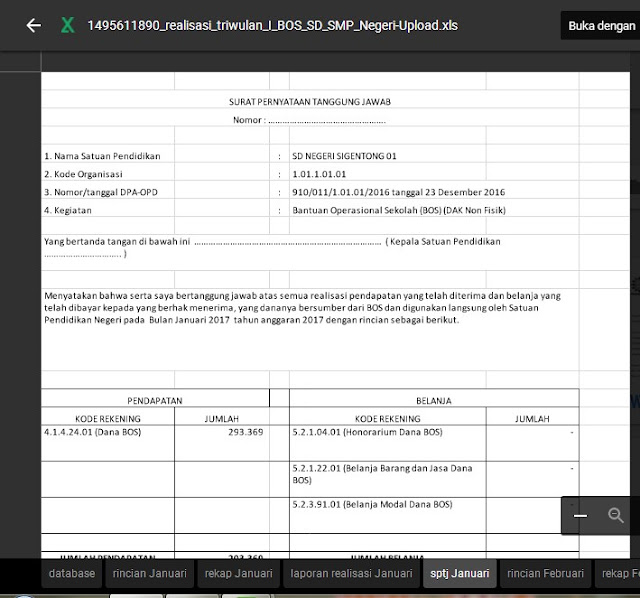The height and width of the screenshot is (598, 640).
Task: Click the 4.1.4.24.01 (Dana BOS) cell
Action: click(108, 443)
